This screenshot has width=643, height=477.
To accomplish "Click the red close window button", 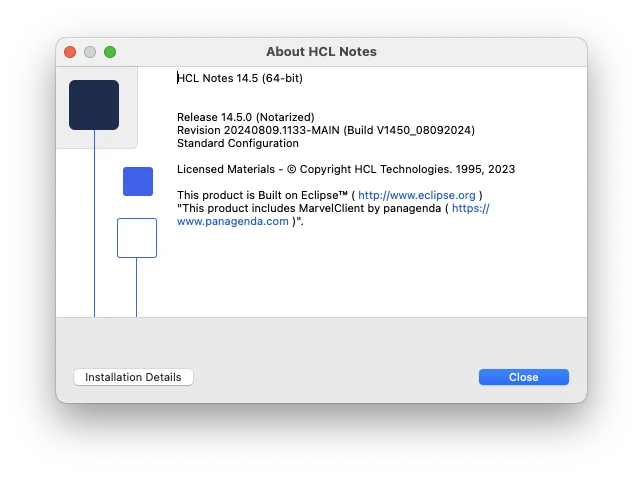I will click(x=70, y=52).
